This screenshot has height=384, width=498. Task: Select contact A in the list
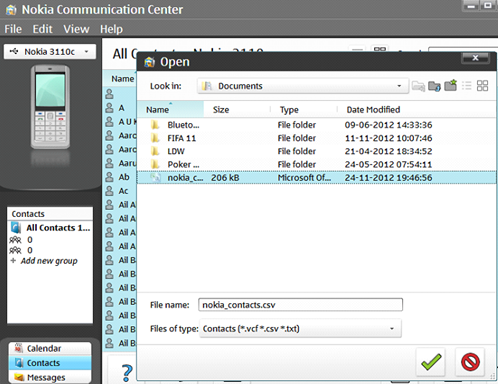119,108
